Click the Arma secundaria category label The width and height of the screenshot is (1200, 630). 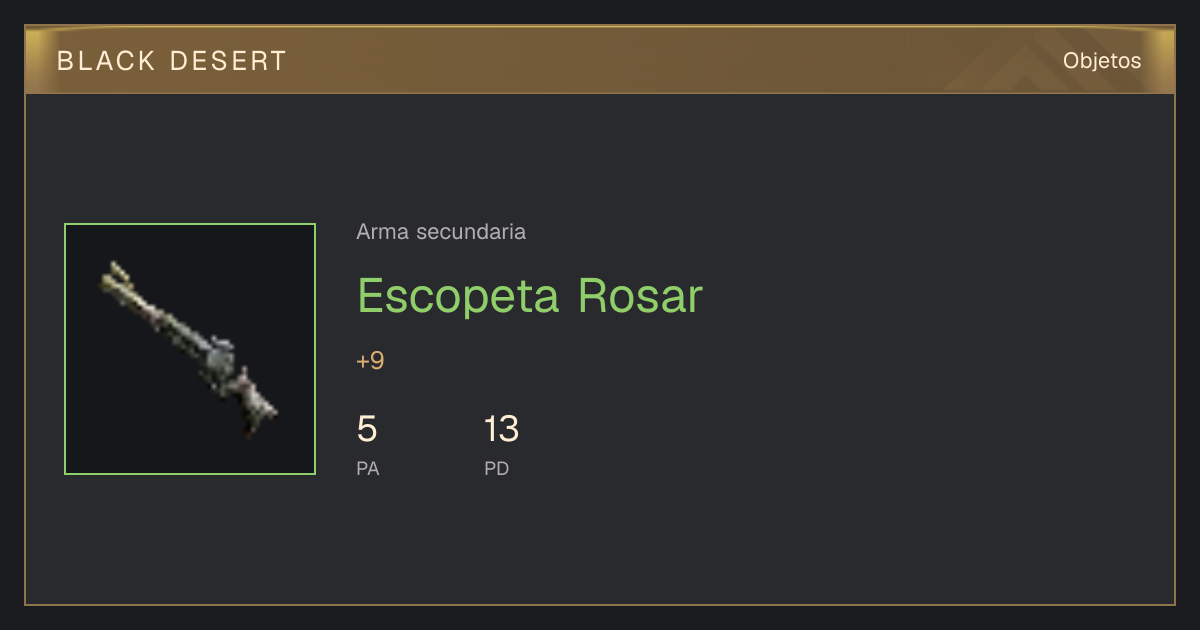point(441,232)
